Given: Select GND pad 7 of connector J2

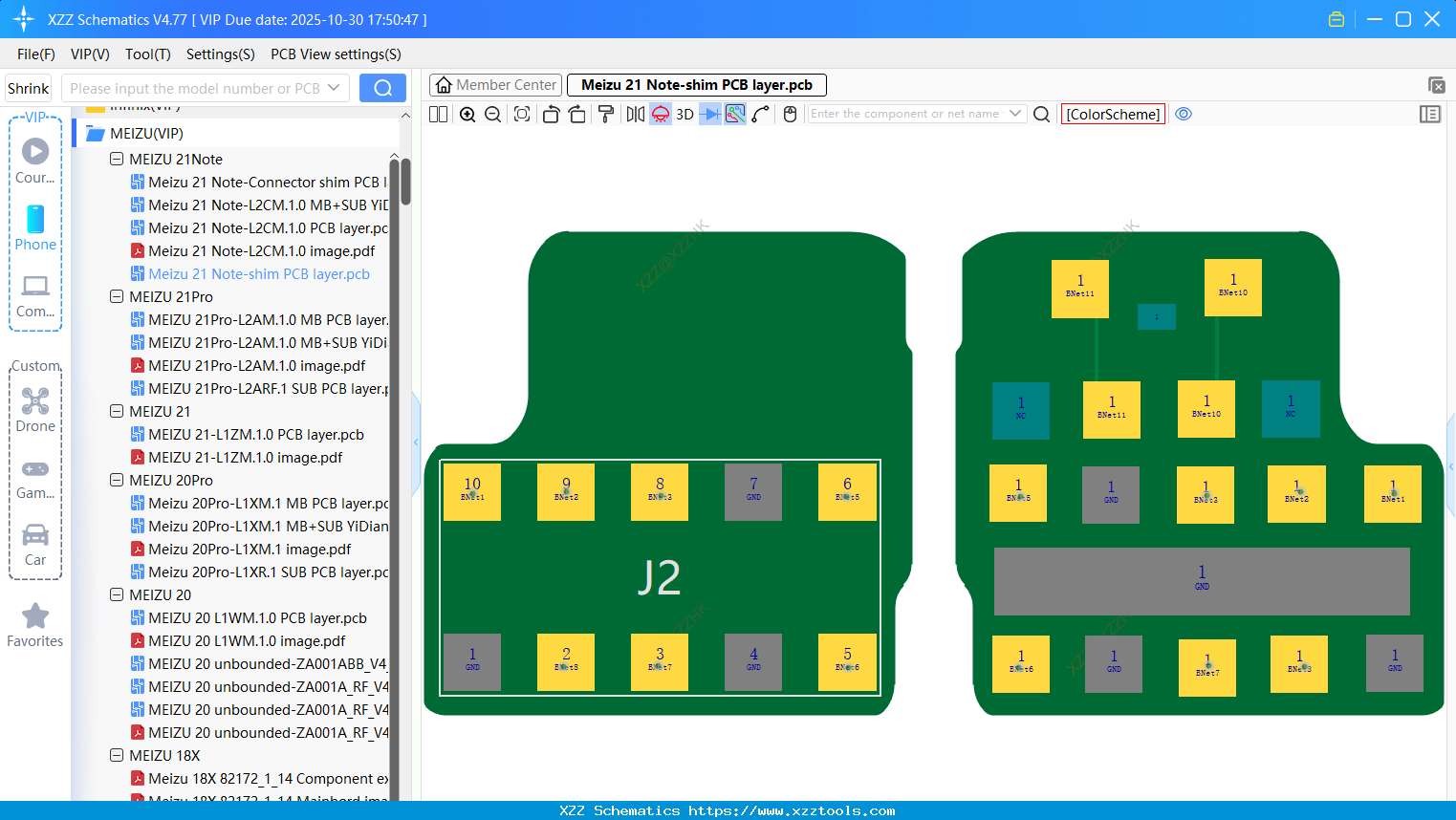Looking at the screenshot, I should (x=753, y=492).
